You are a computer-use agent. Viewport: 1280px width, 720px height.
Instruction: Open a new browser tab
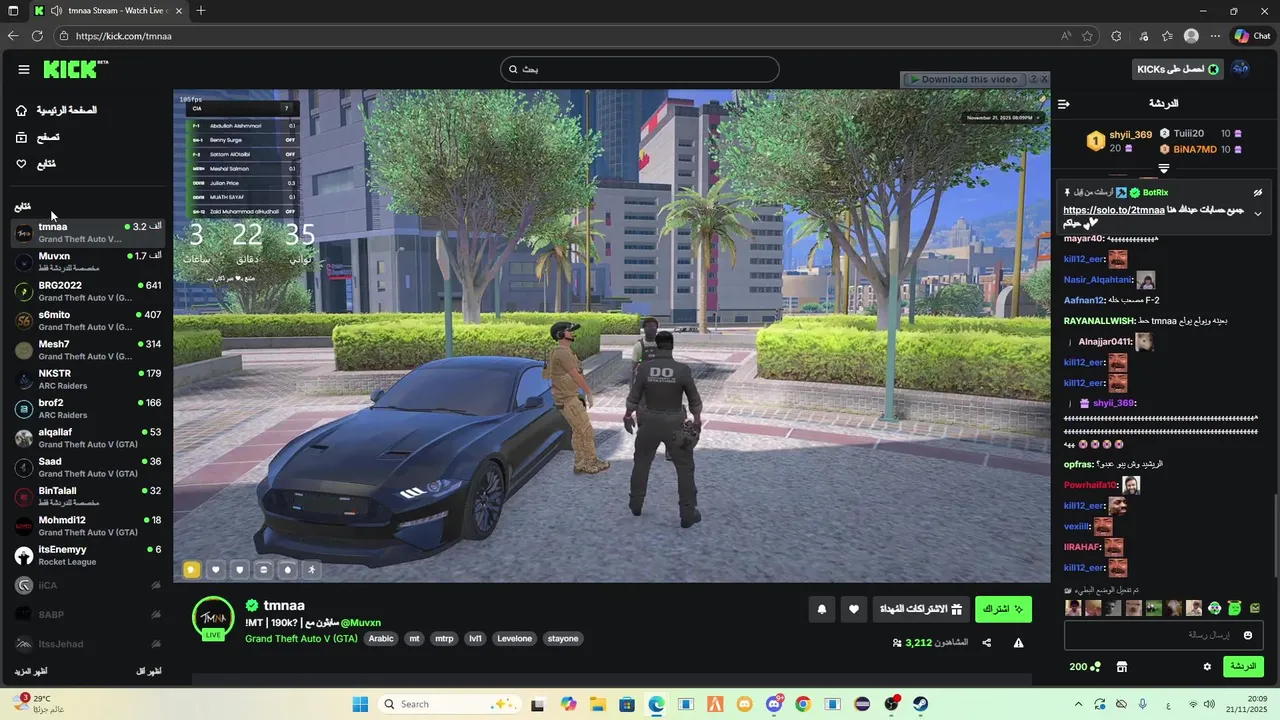tap(201, 11)
